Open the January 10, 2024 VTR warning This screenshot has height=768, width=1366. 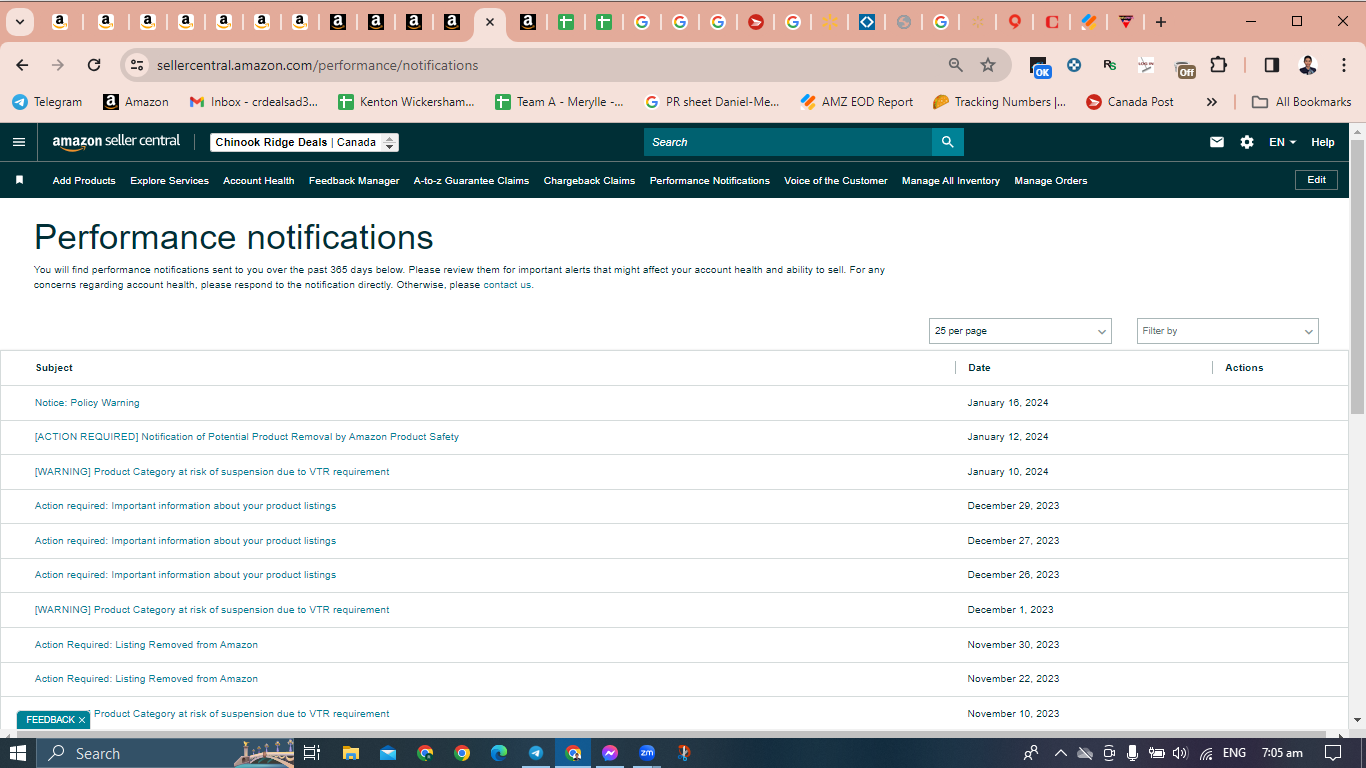[x=212, y=472]
